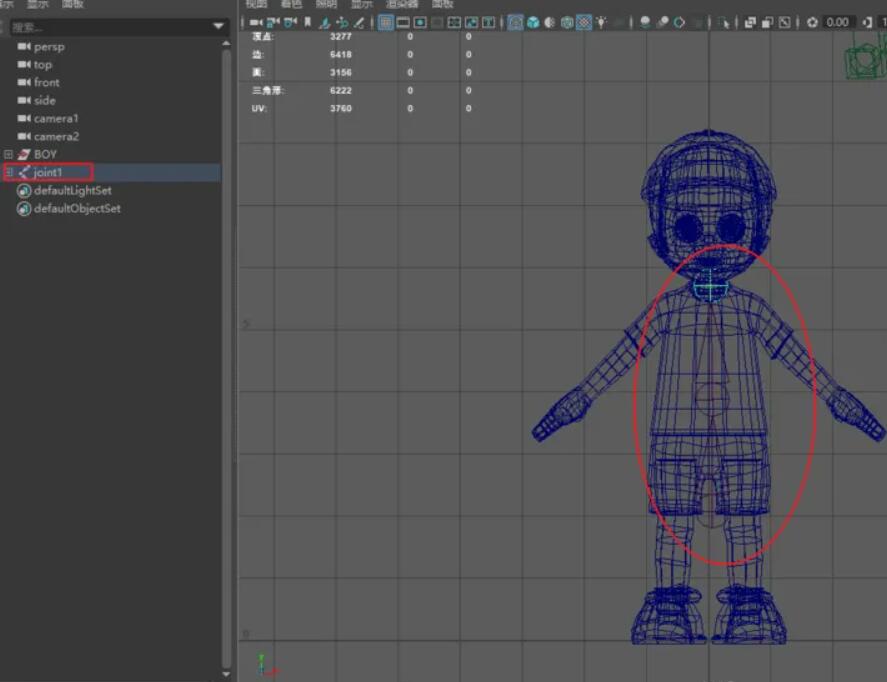Open the 渲染器 renderer menu
This screenshot has width=887, height=682.
pos(401,5)
